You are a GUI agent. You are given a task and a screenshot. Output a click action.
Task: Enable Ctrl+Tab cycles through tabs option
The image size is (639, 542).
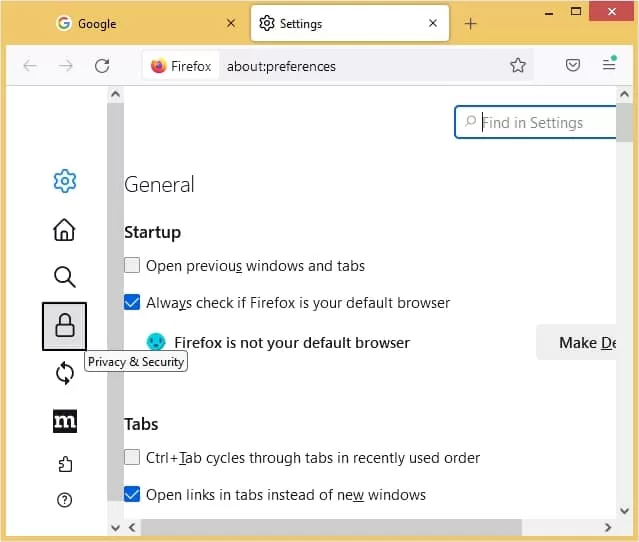[132, 457]
